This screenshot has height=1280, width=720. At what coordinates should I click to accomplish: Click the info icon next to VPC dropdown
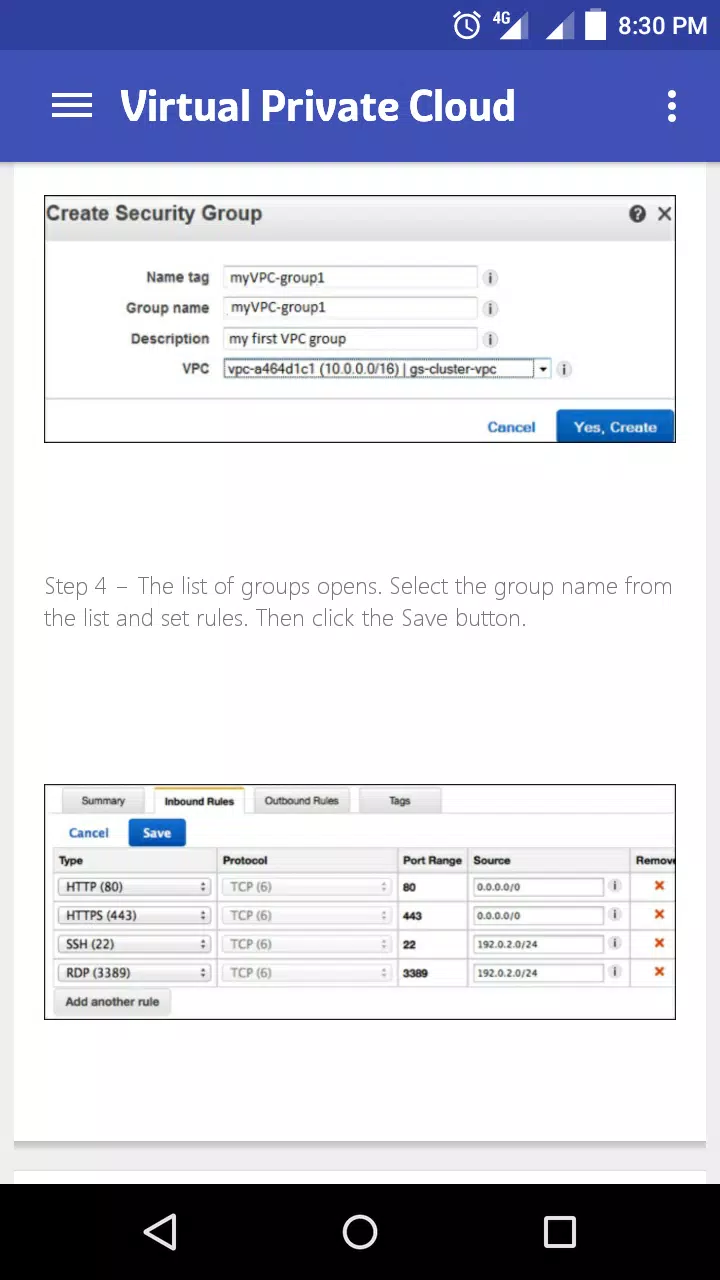[564, 369]
